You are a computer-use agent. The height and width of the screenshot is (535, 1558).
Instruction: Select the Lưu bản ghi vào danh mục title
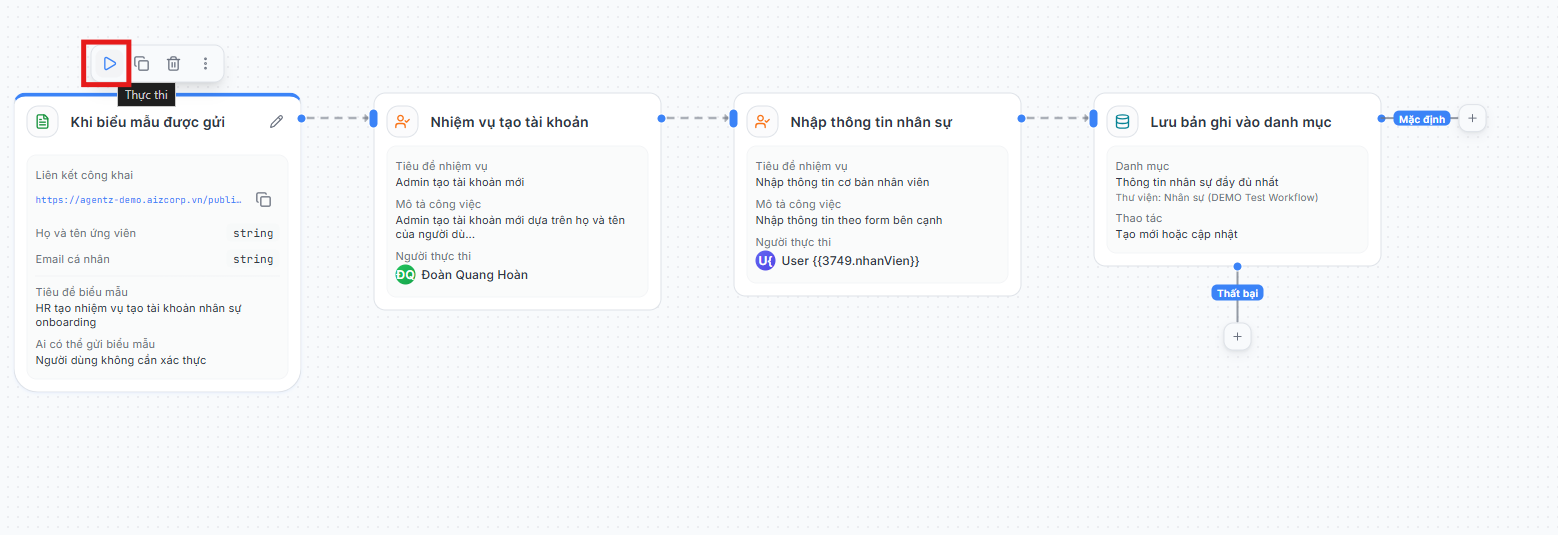coord(1241,122)
